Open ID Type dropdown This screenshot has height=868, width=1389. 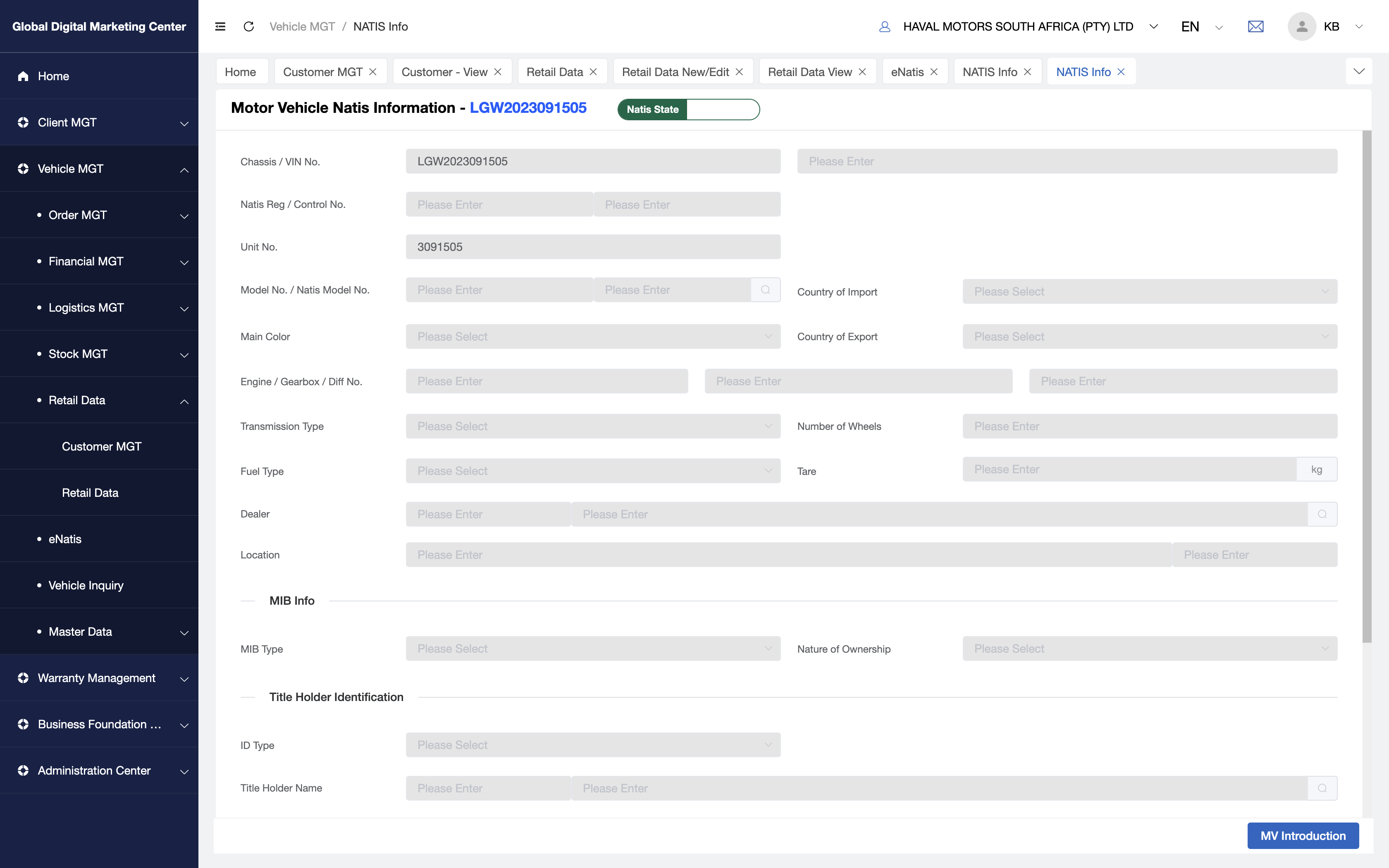tap(593, 744)
